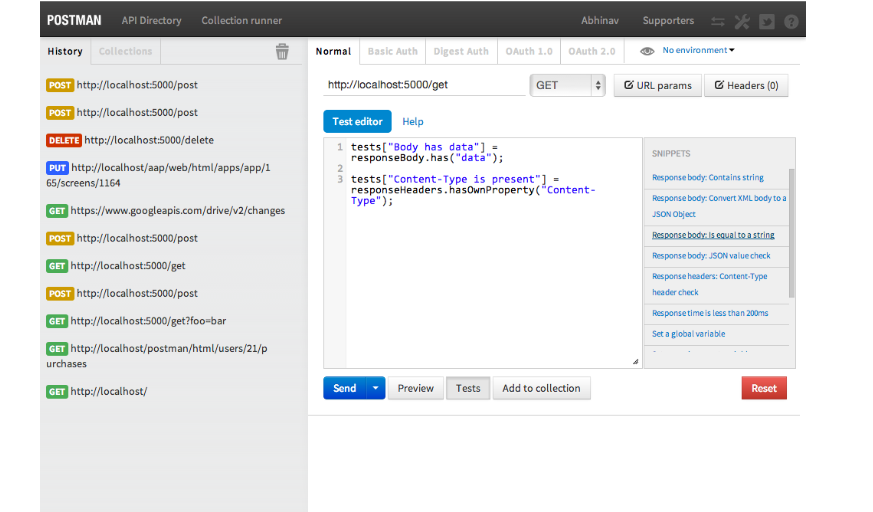Toggle the Tests button
The width and height of the screenshot is (873, 512).
coord(468,388)
